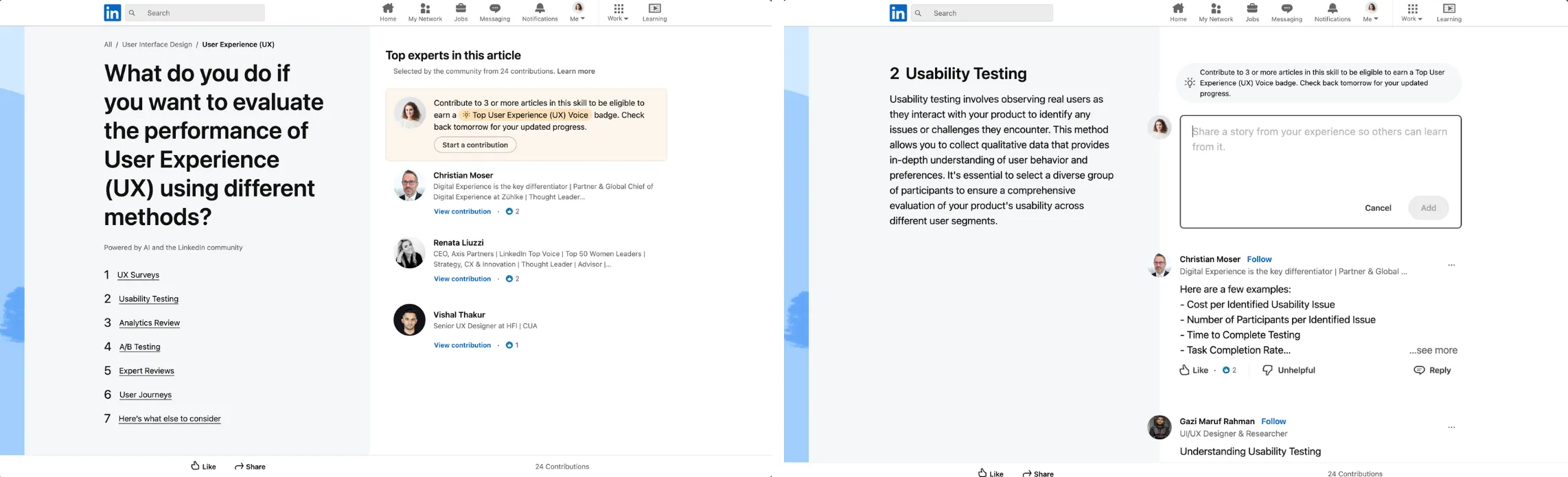
Task: Jump to Analytics Review section
Action: [x=149, y=323]
